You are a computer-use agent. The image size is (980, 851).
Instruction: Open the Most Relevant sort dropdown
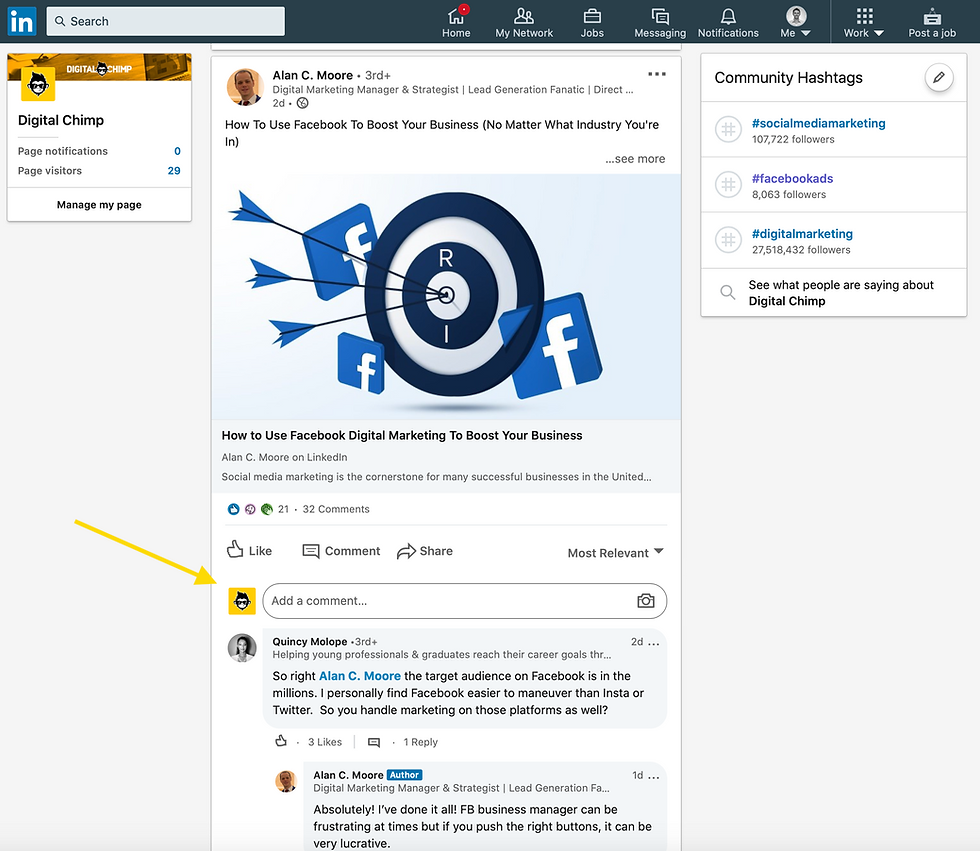[615, 553]
